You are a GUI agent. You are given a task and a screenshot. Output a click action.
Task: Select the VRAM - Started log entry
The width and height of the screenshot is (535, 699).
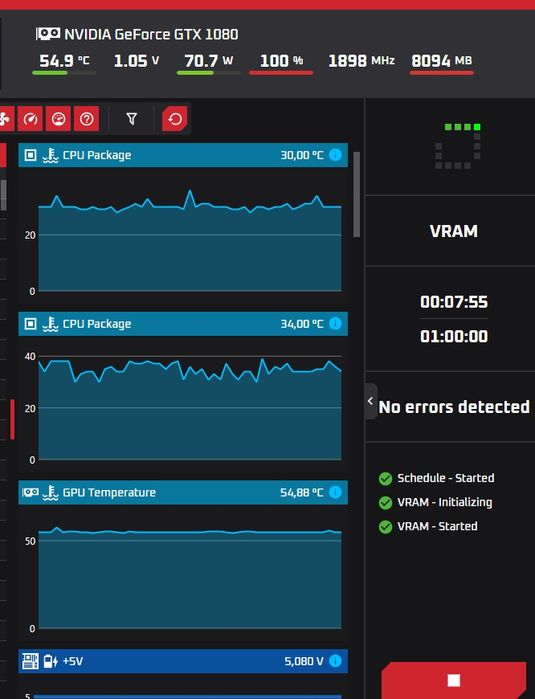click(x=437, y=526)
